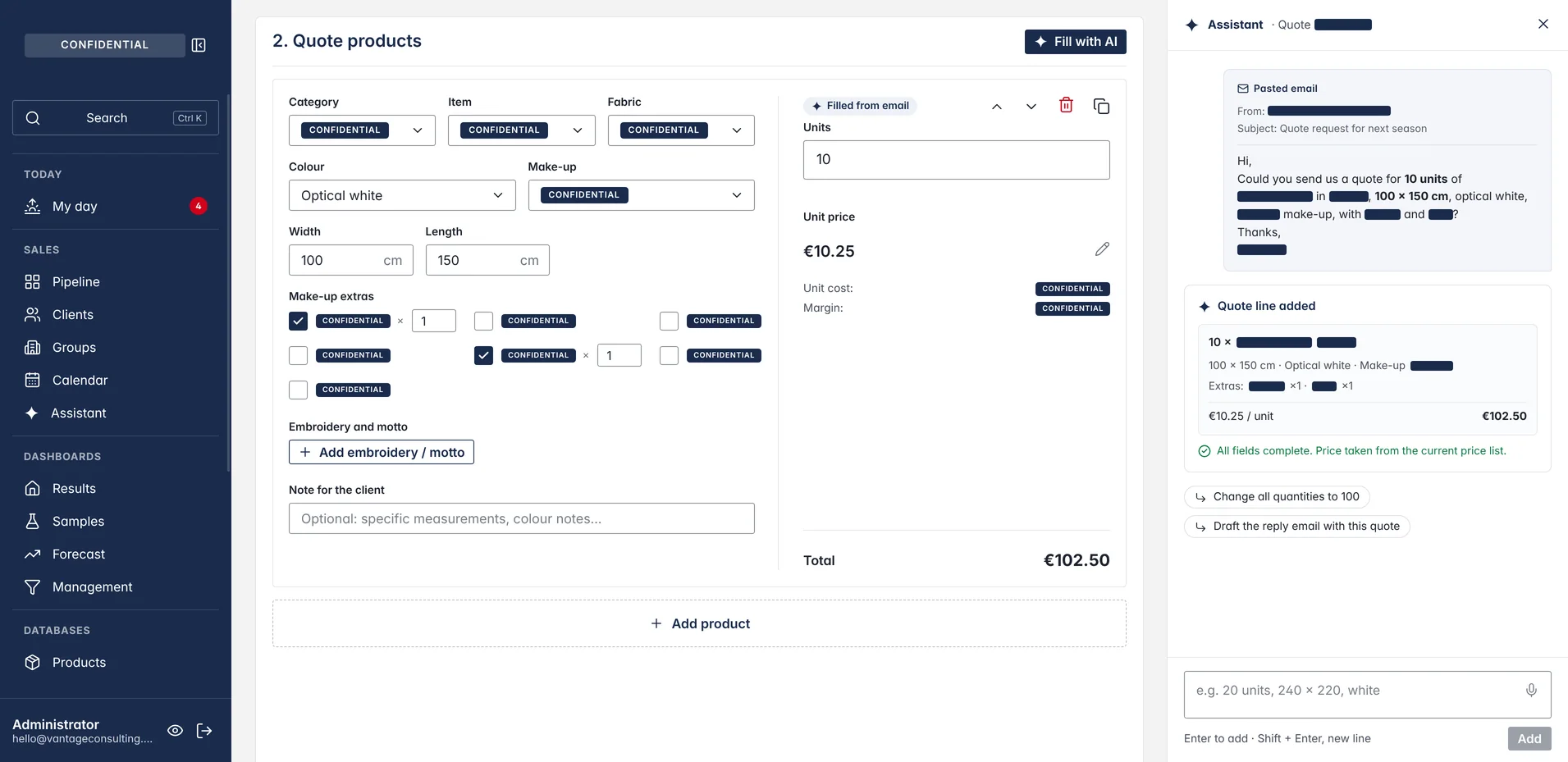
Task: Click the search magnifier icon
Action: point(33,118)
